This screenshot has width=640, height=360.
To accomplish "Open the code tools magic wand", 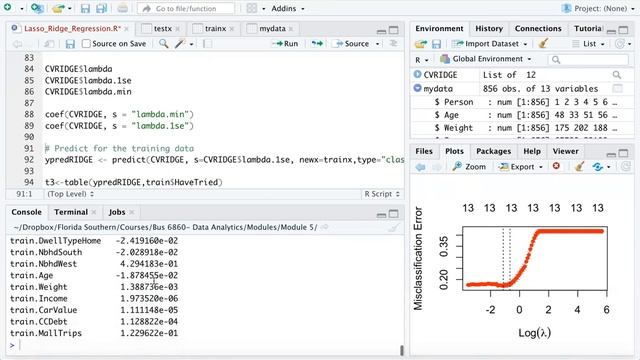I will click(180, 43).
